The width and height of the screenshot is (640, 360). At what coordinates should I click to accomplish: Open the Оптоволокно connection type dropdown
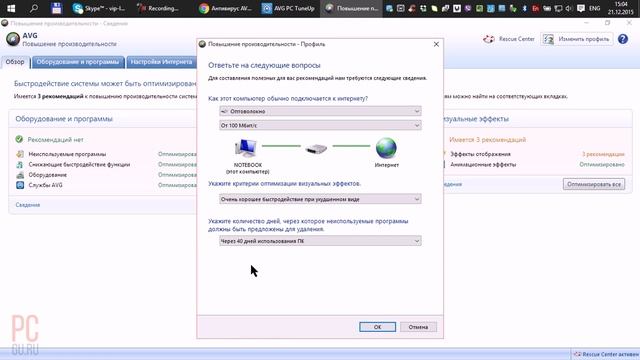click(x=320, y=111)
